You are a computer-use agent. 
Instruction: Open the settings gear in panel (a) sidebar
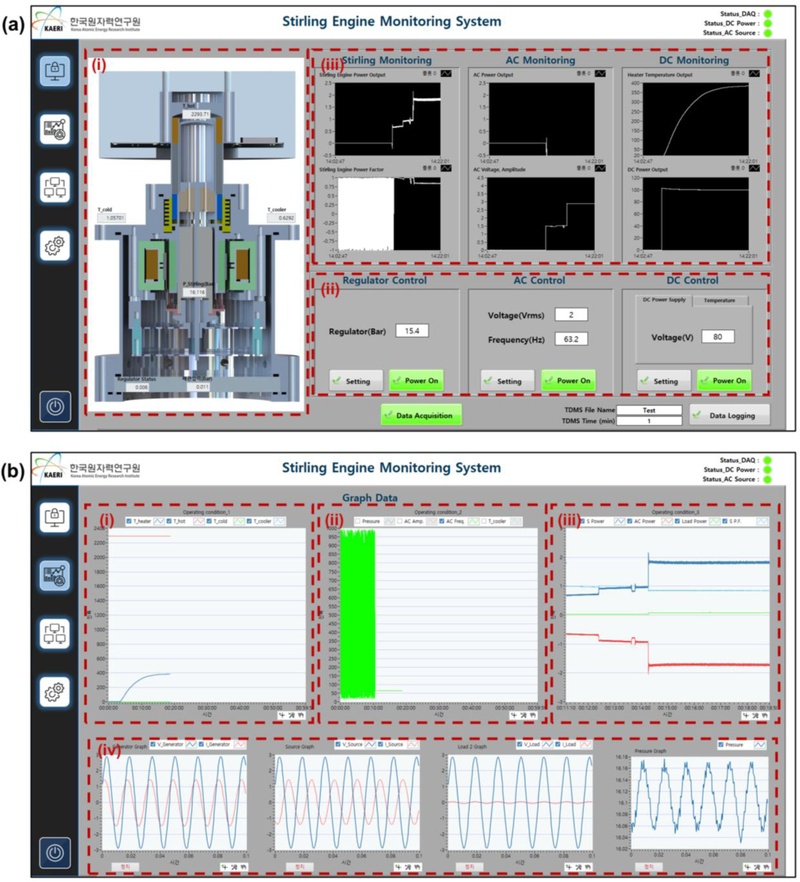click(55, 245)
